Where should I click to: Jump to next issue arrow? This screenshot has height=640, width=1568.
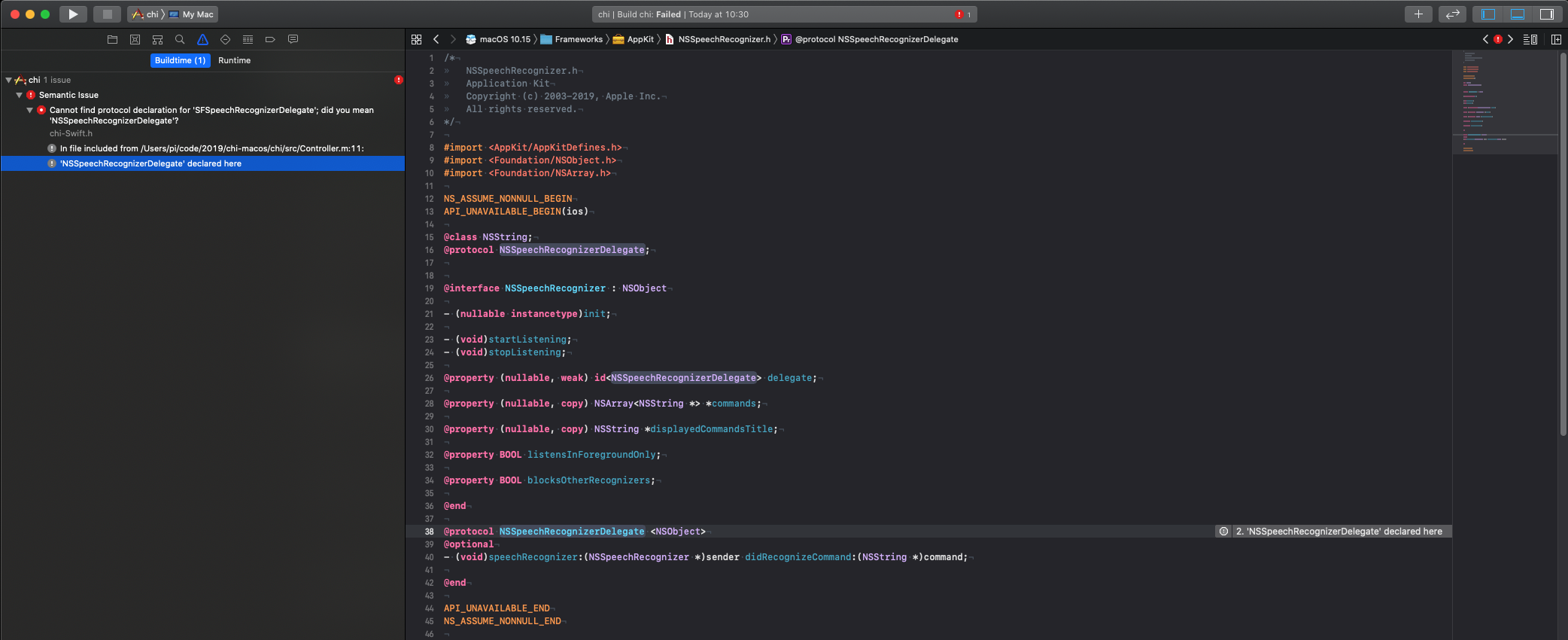1510,39
